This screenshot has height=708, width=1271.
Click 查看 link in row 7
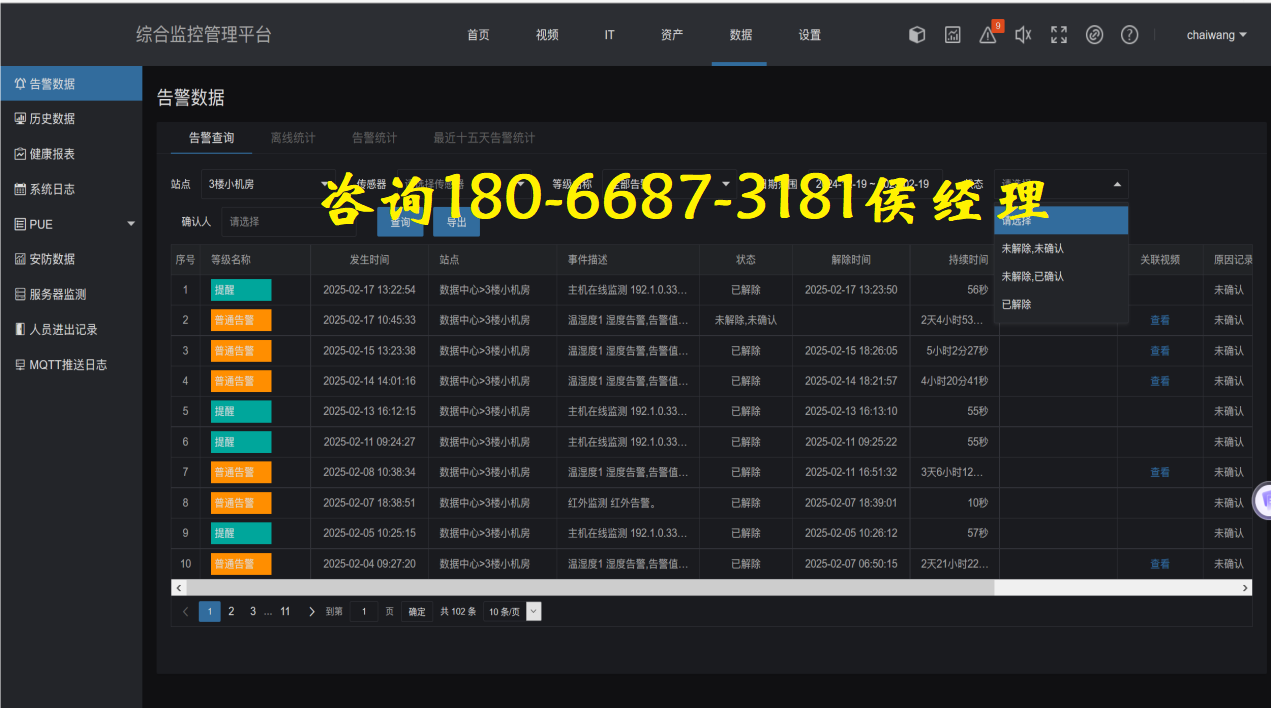click(x=1160, y=472)
